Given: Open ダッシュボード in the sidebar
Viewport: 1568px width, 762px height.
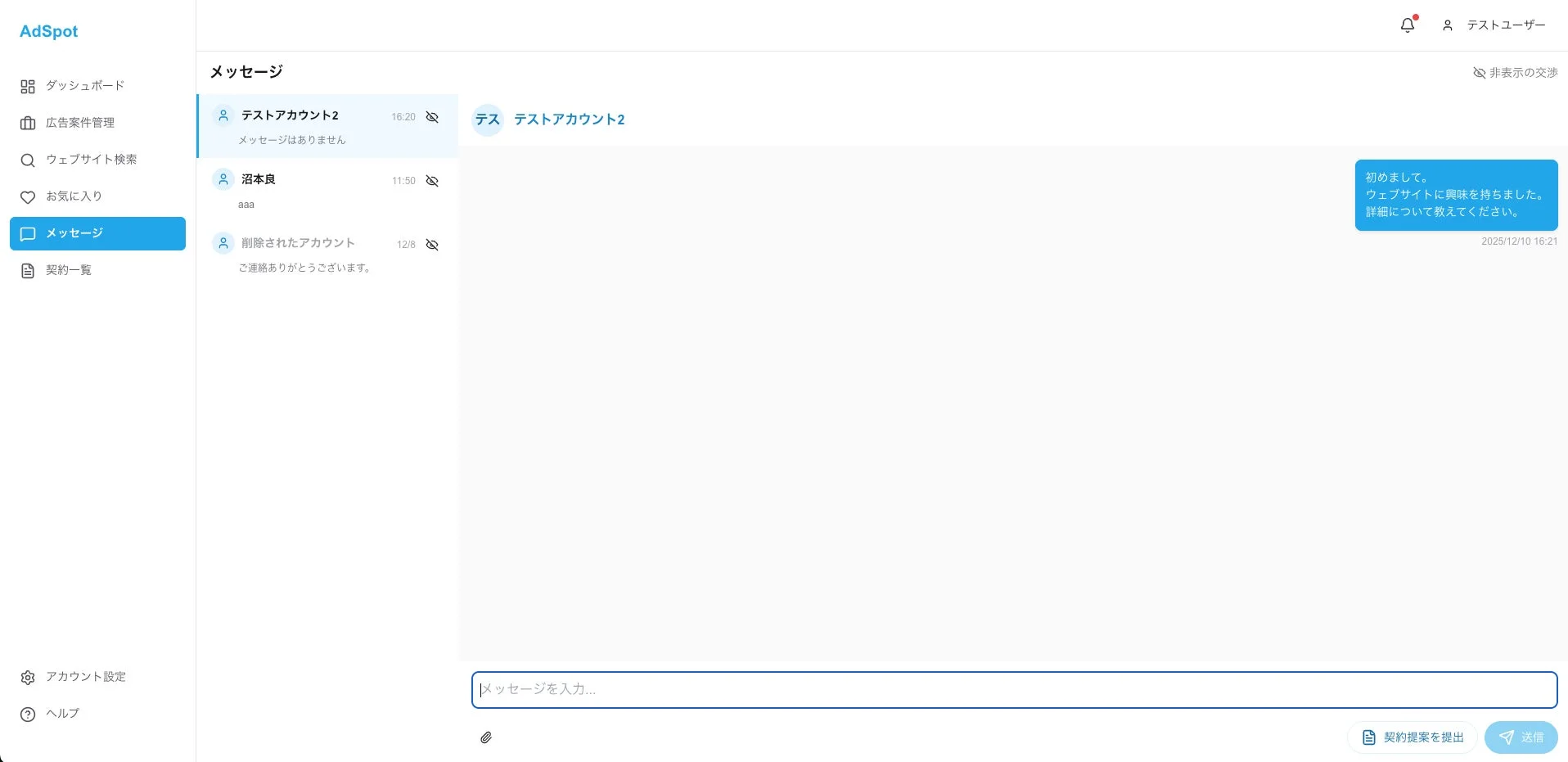Looking at the screenshot, I should coord(85,86).
